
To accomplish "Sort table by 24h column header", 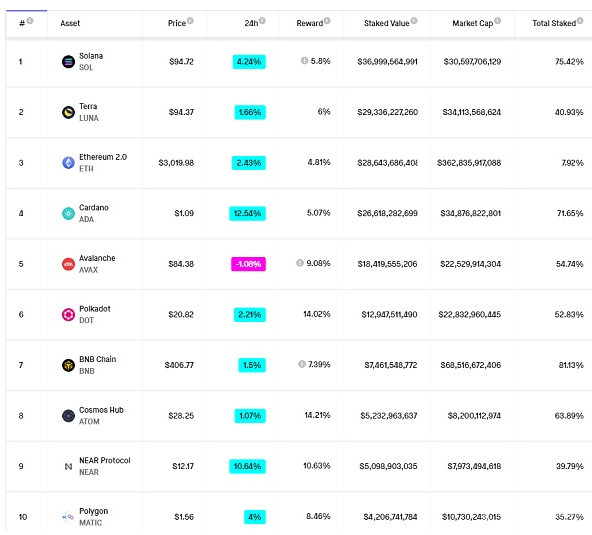I will point(251,23).
